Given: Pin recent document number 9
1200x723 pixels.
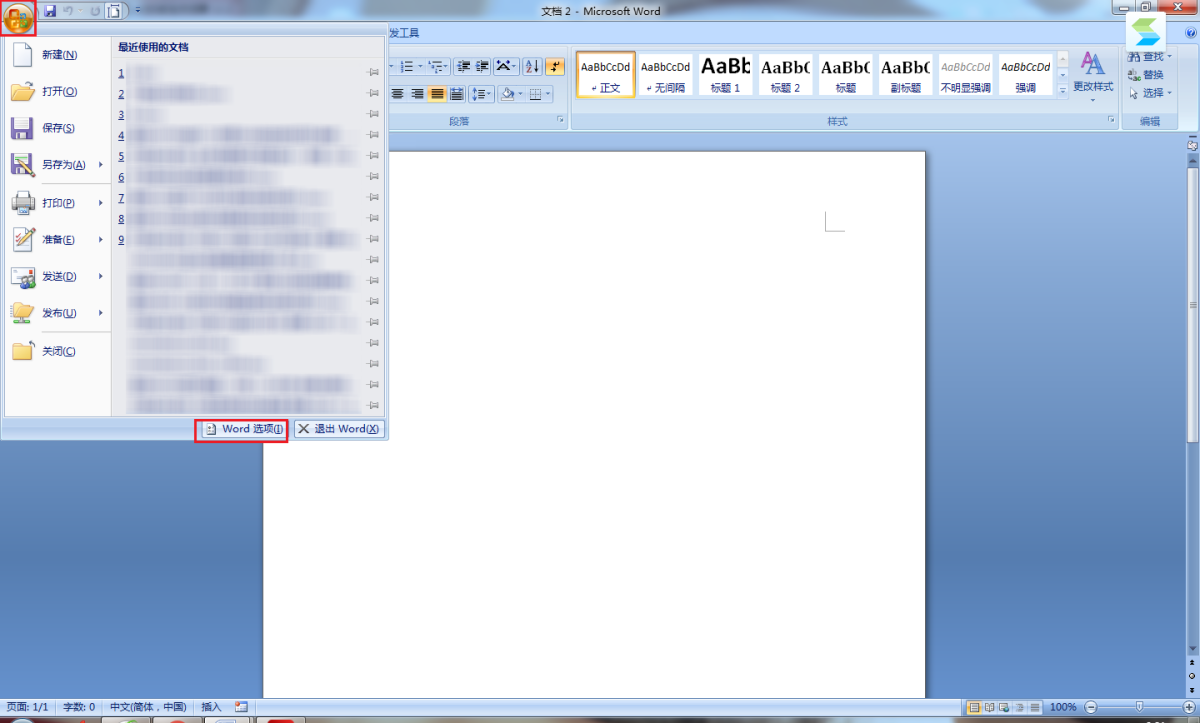Looking at the screenshot, I should pos(373,239).
